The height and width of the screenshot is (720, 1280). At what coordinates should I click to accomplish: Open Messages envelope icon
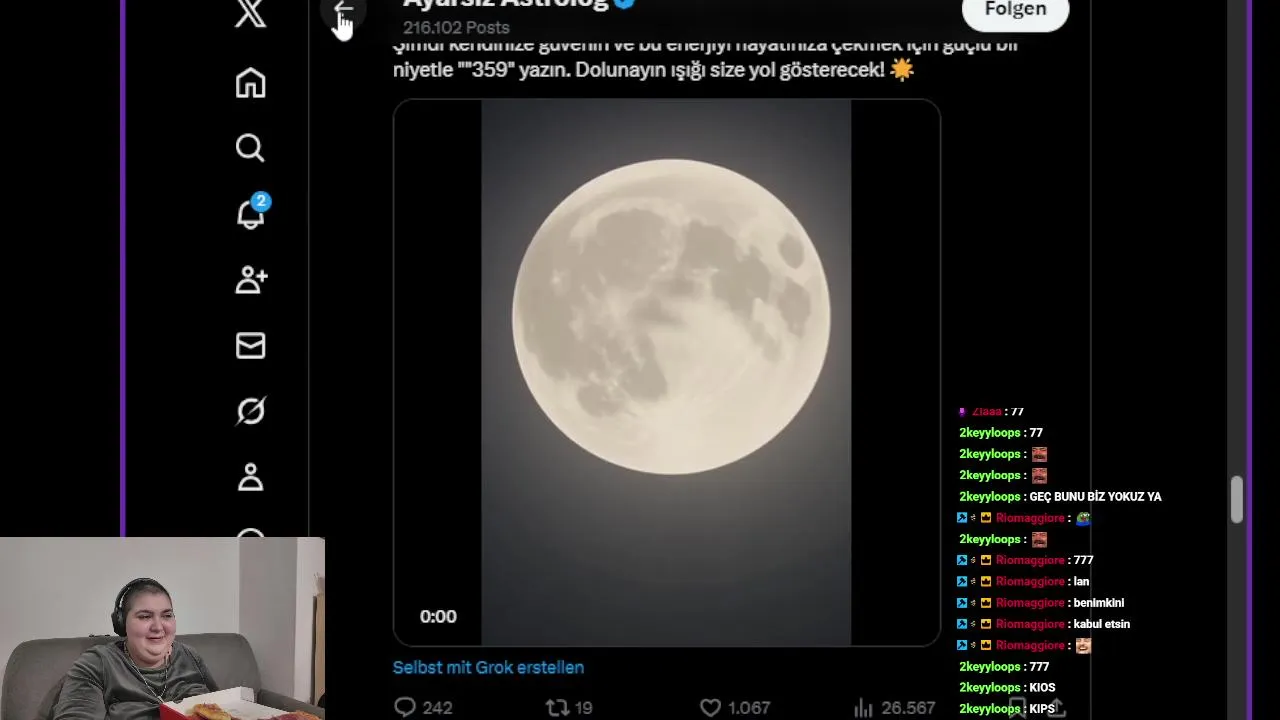(250, 346)
